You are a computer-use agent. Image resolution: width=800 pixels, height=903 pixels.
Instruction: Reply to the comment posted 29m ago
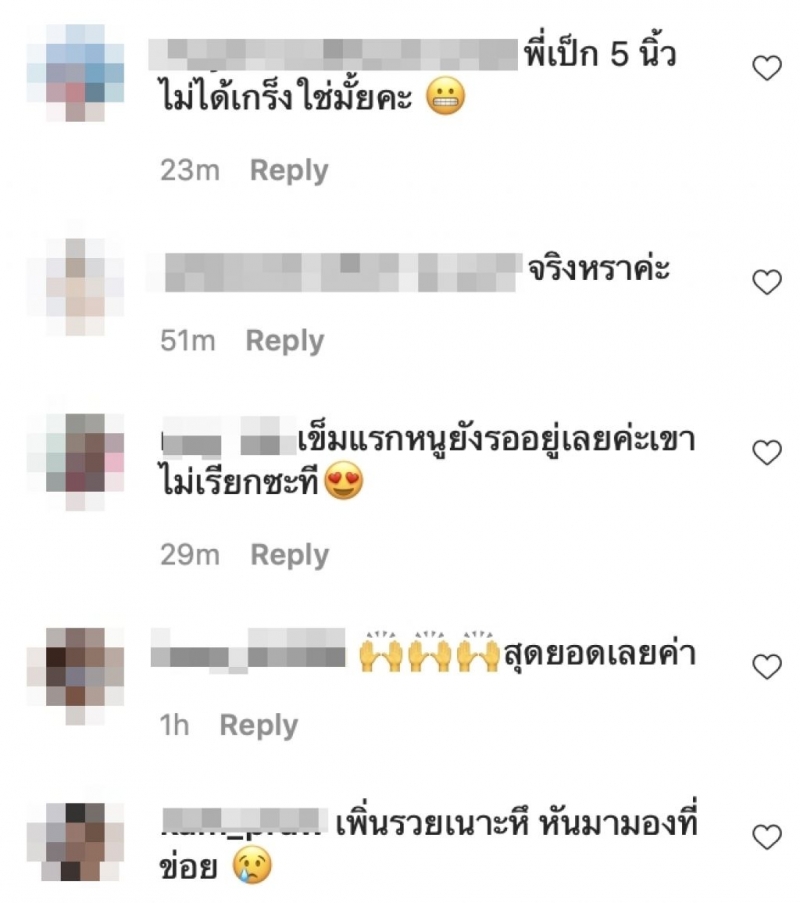click(x=290, y=556)
